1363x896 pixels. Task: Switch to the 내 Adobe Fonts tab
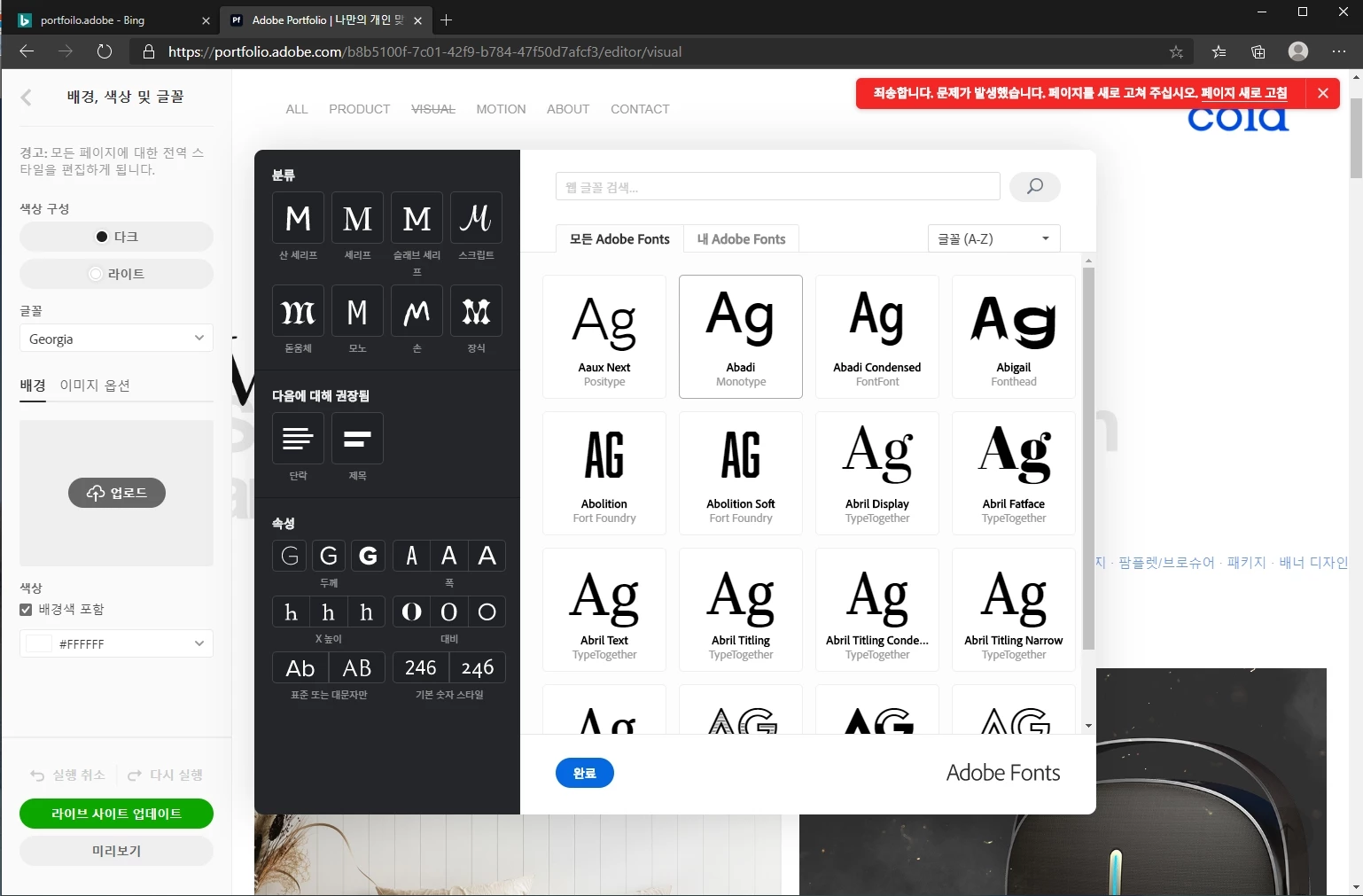click(x=741, y=238)
